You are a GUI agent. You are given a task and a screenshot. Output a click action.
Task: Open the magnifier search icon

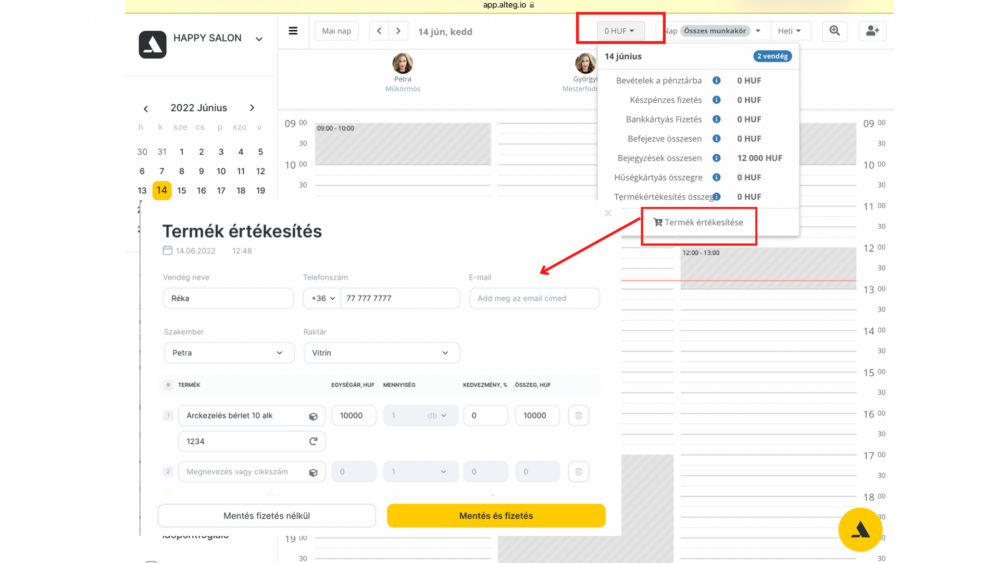coord(834,31)
